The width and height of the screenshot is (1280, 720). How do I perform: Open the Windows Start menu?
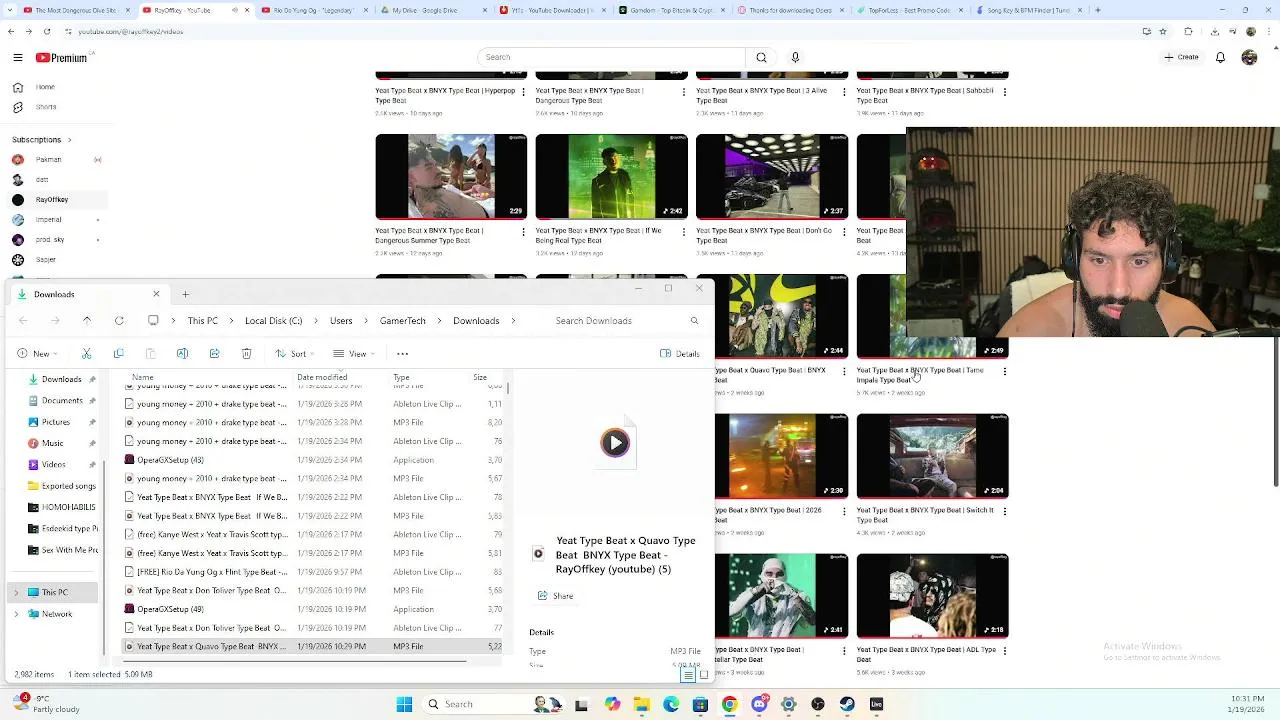(x=404, y=704)
